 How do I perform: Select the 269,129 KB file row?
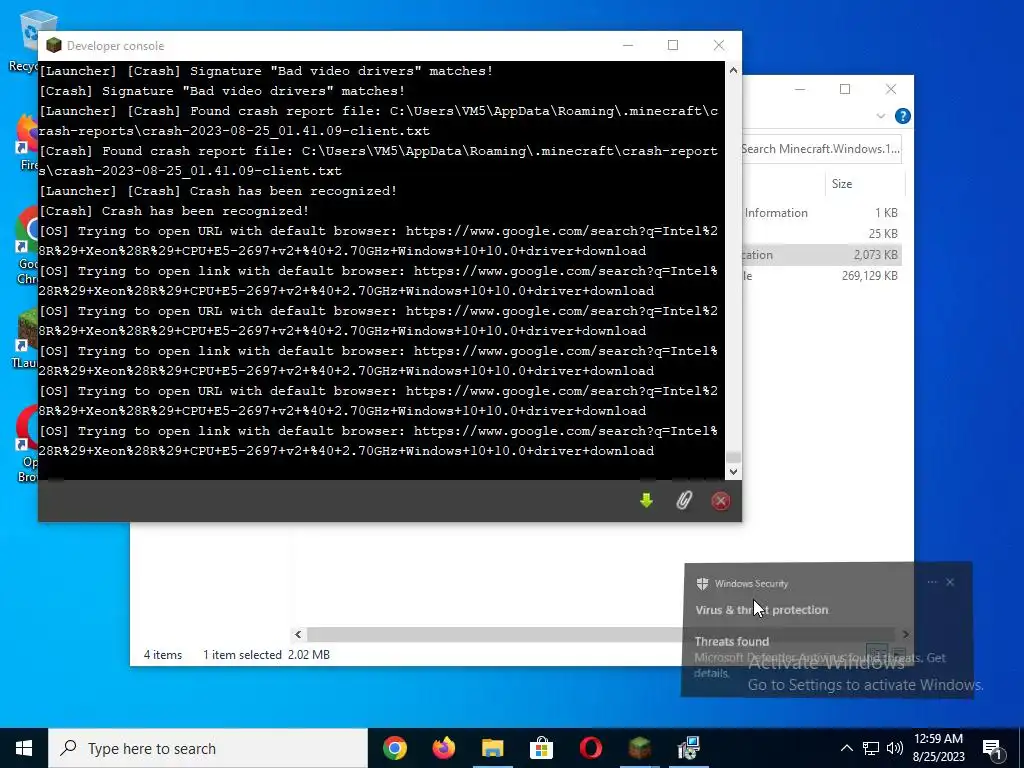point(822,276)
